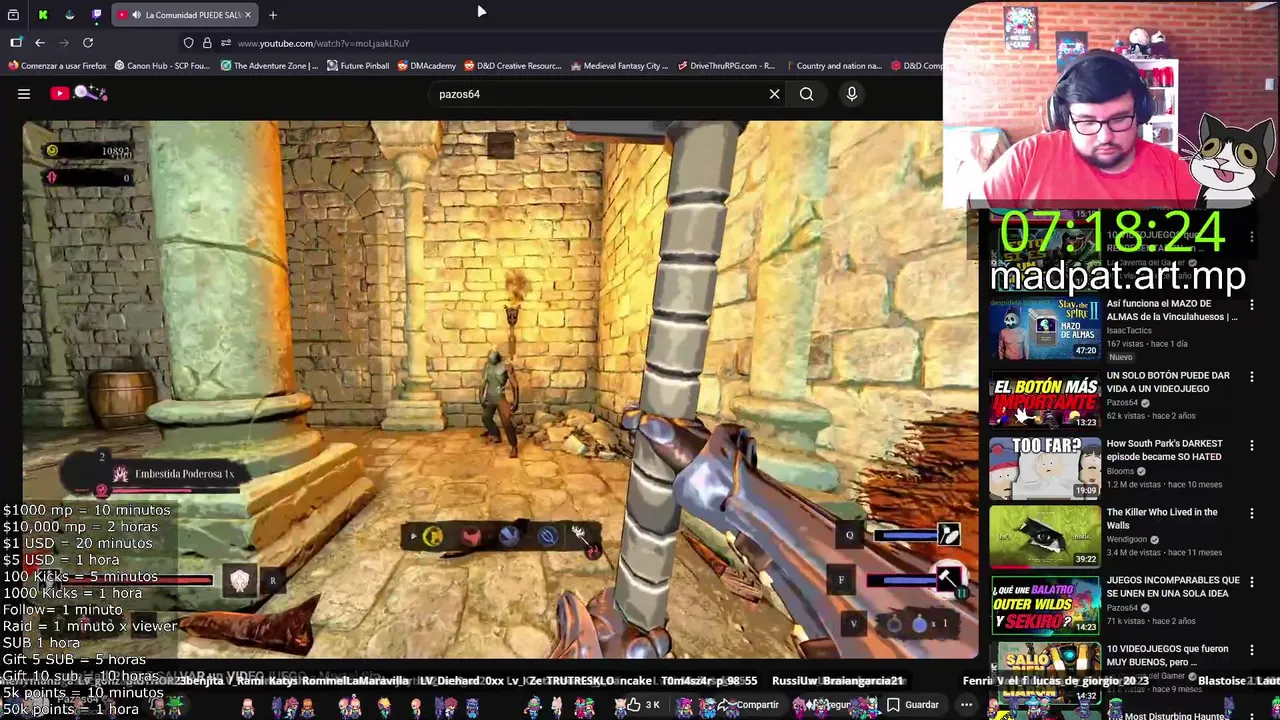Open The Adventure Zone bookmark
The width and height of the screenshot is (1280, 720).
[x=269, y=66]
